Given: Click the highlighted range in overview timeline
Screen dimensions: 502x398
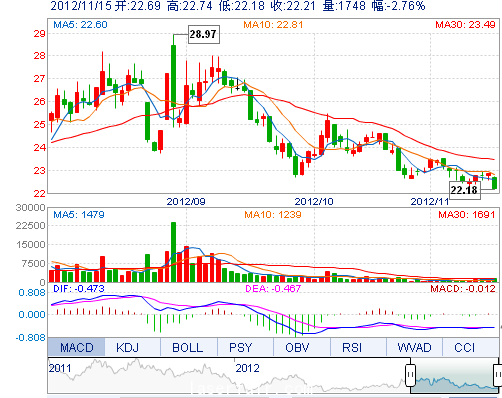Looking at the screenshot, I should [454, 376].
